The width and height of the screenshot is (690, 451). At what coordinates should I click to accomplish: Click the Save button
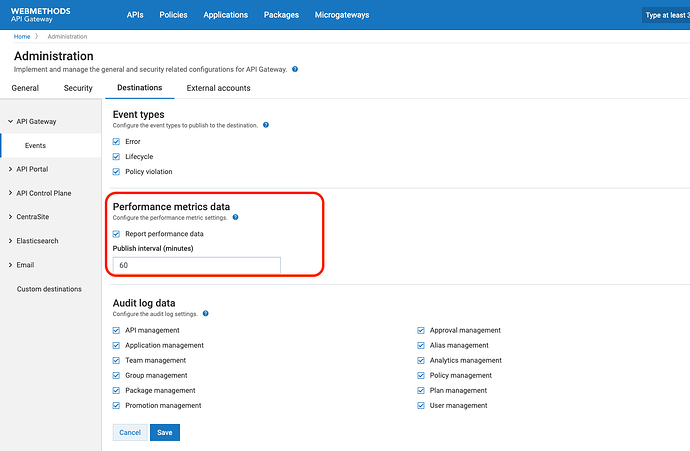[x=164, y=432]
